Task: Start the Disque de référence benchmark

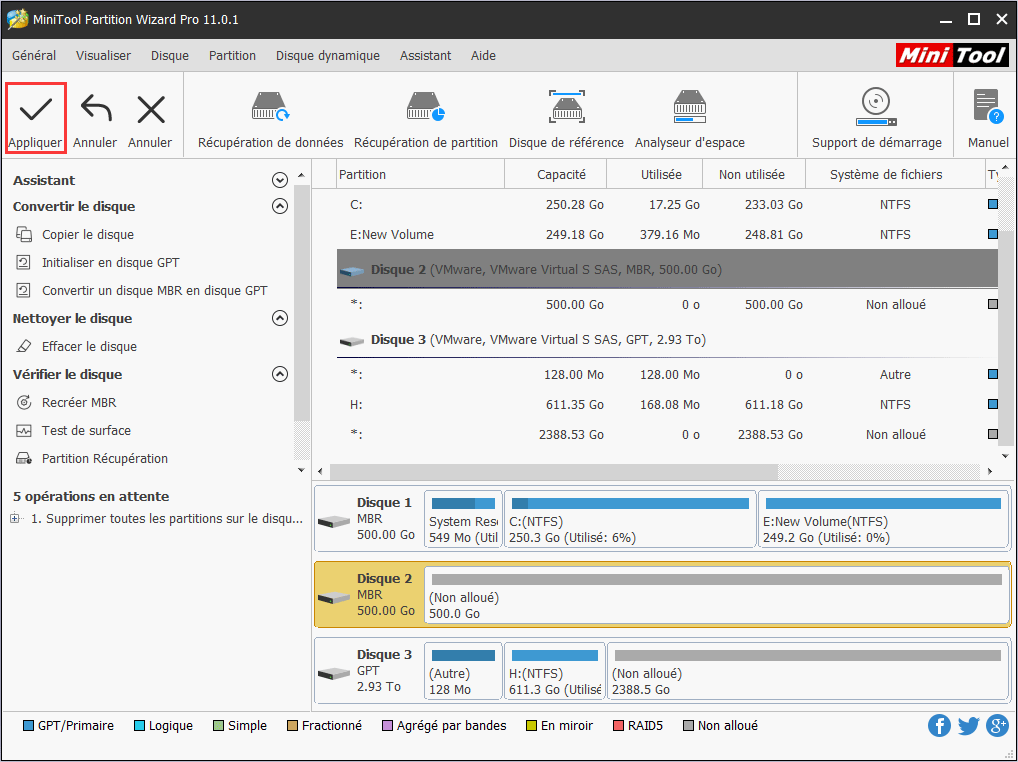Action: click(x=566, y=120)
